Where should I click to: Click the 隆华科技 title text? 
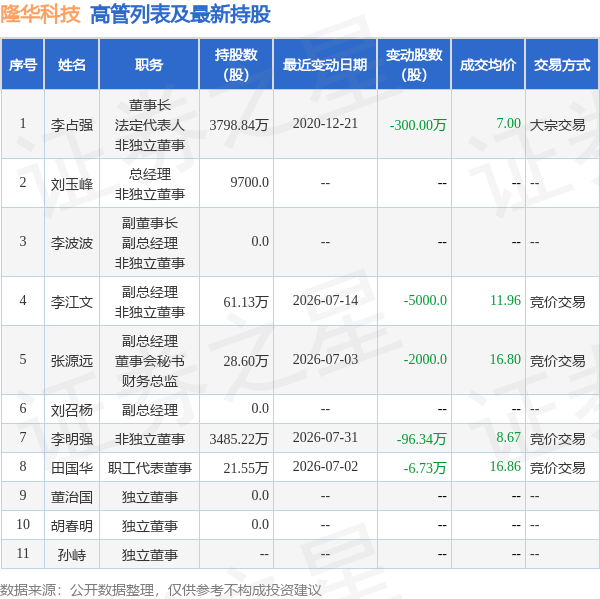[40, 15]
